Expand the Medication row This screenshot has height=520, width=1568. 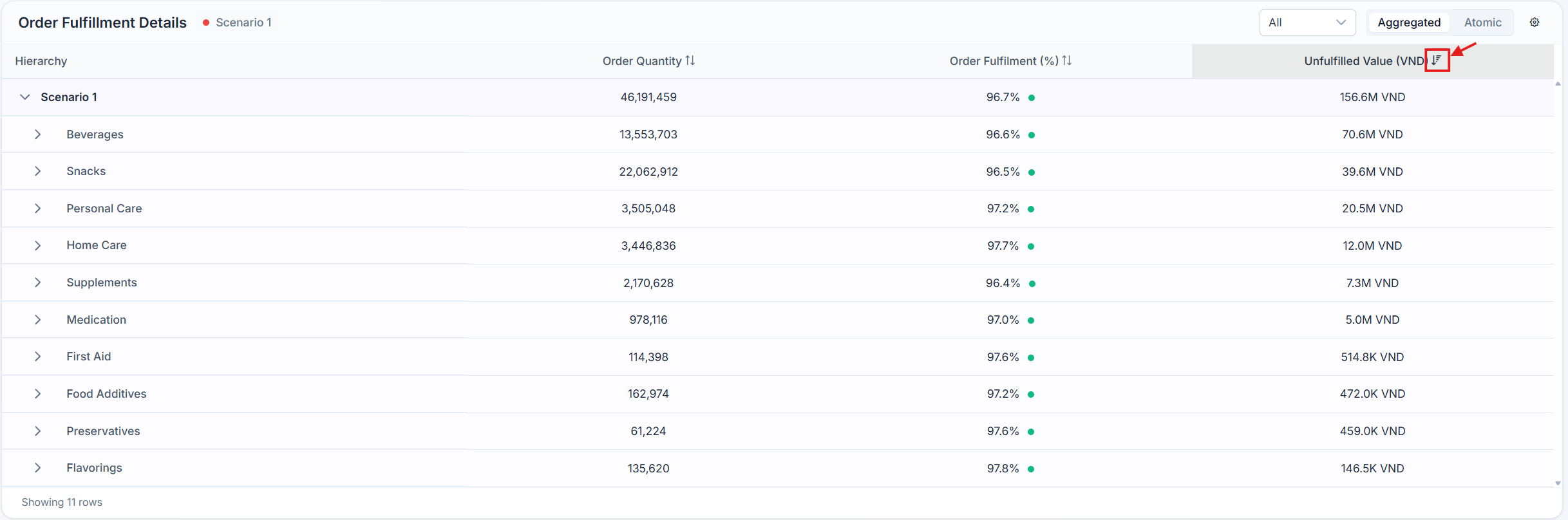coord(38,320)
